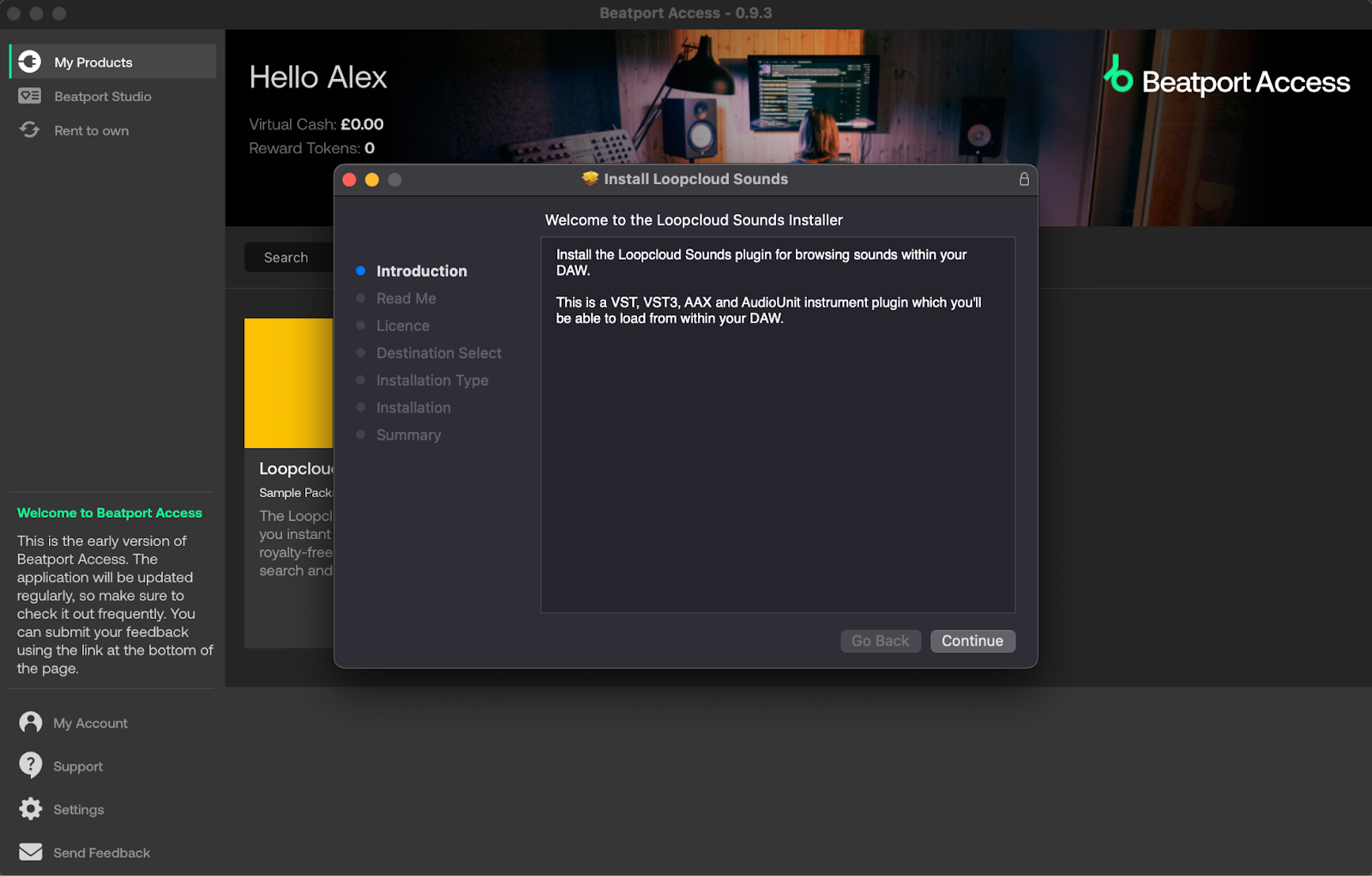The height and width of the screenshot is (876, 1372).
Task: Open Settings via the gear icon
Action: click(31, 809)
